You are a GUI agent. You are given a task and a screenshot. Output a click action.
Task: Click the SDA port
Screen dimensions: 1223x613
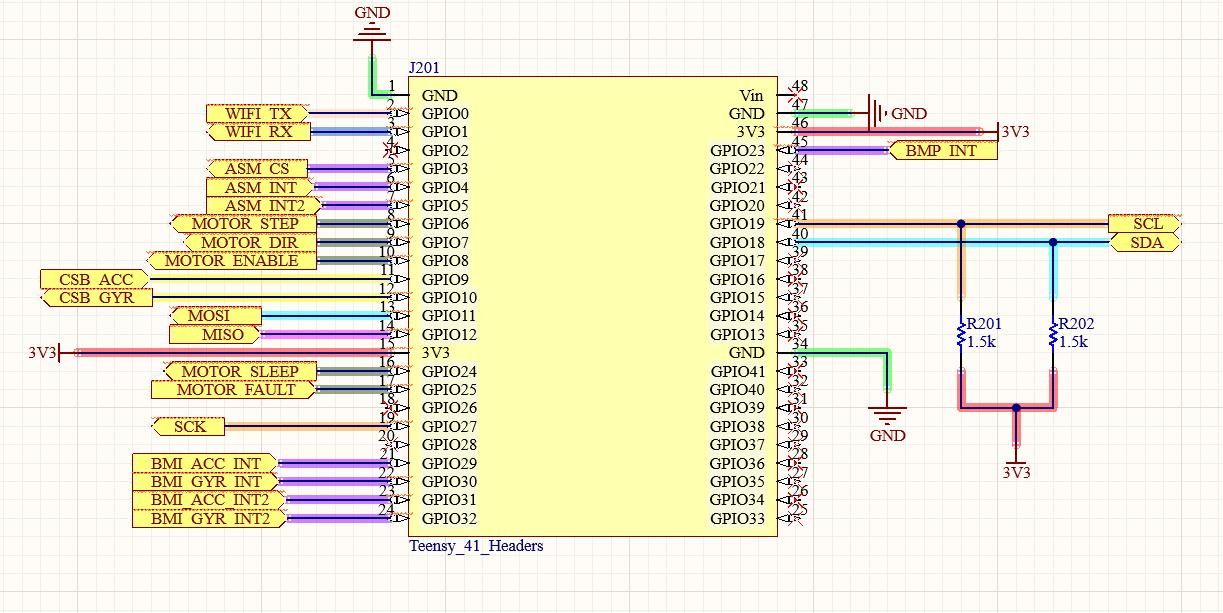coord(1146,242)
